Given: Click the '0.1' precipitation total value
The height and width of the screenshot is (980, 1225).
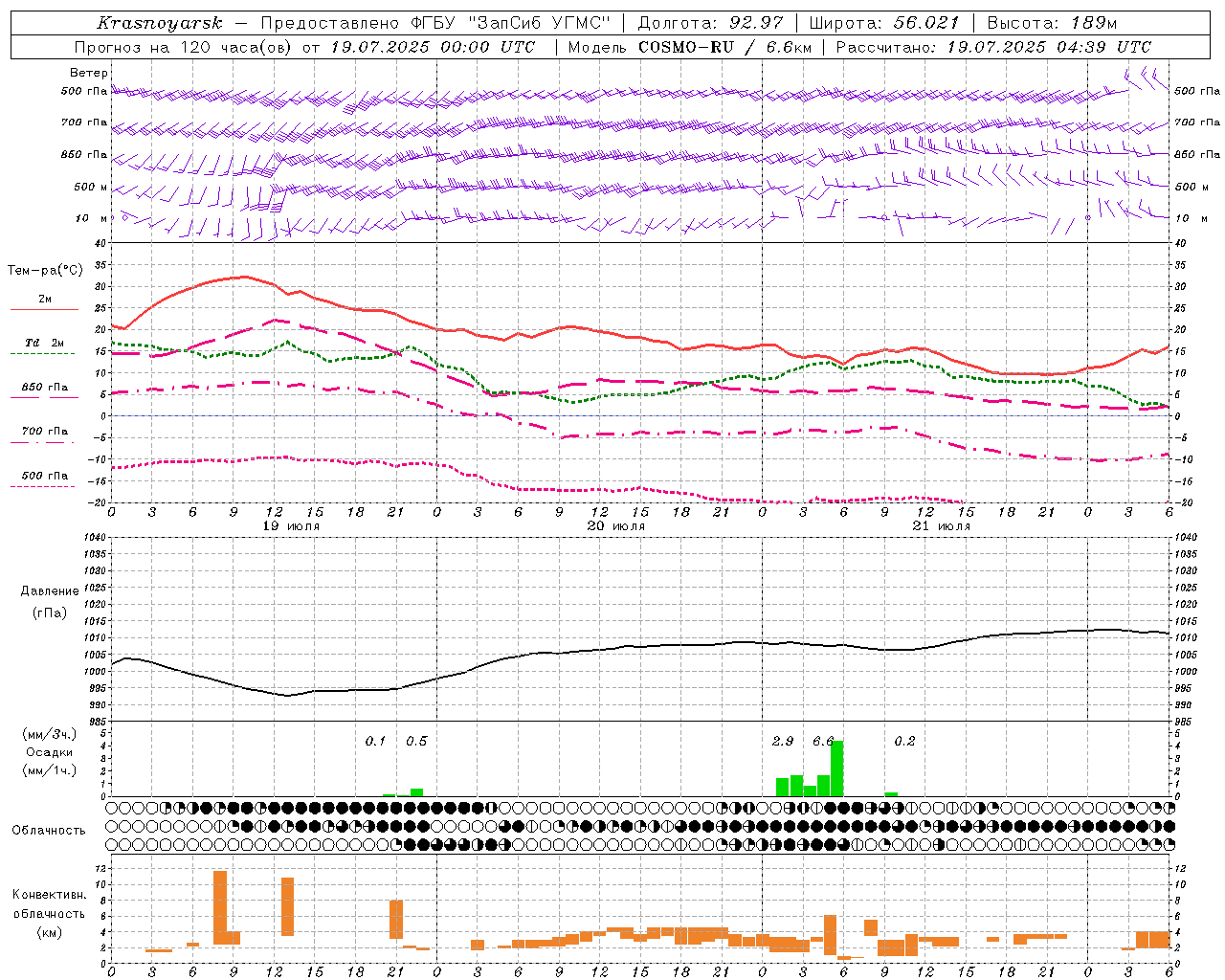Looking at the screenshot, I should pos(375,741).
